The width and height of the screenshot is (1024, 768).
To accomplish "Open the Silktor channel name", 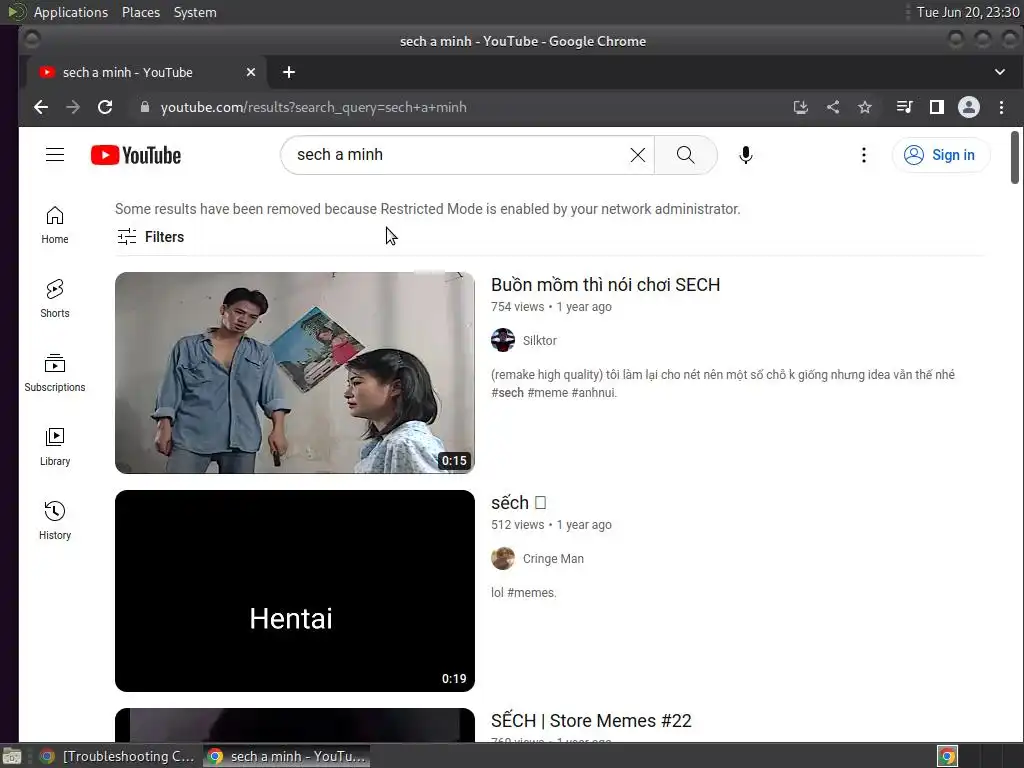I will (x=539, y=340).
